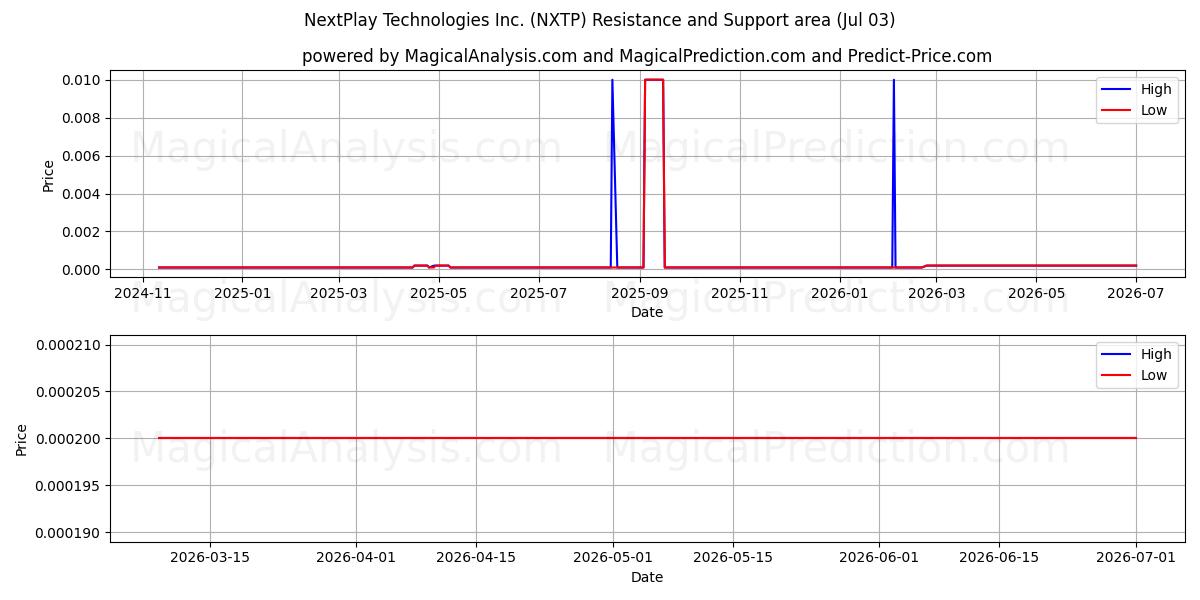Click the Date axis label under bottom chart

click(x=647, y=577)
